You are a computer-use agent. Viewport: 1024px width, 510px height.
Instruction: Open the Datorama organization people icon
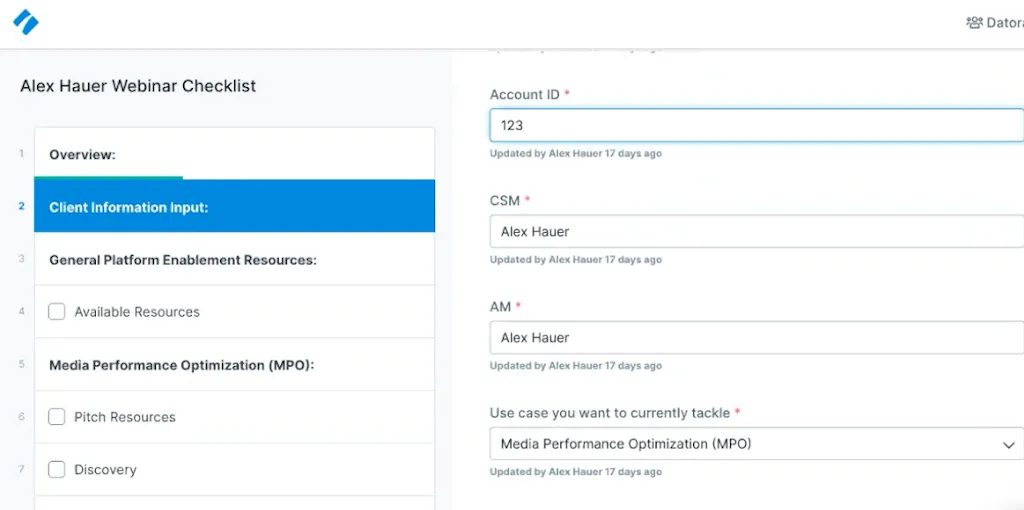tap(974, 23)
